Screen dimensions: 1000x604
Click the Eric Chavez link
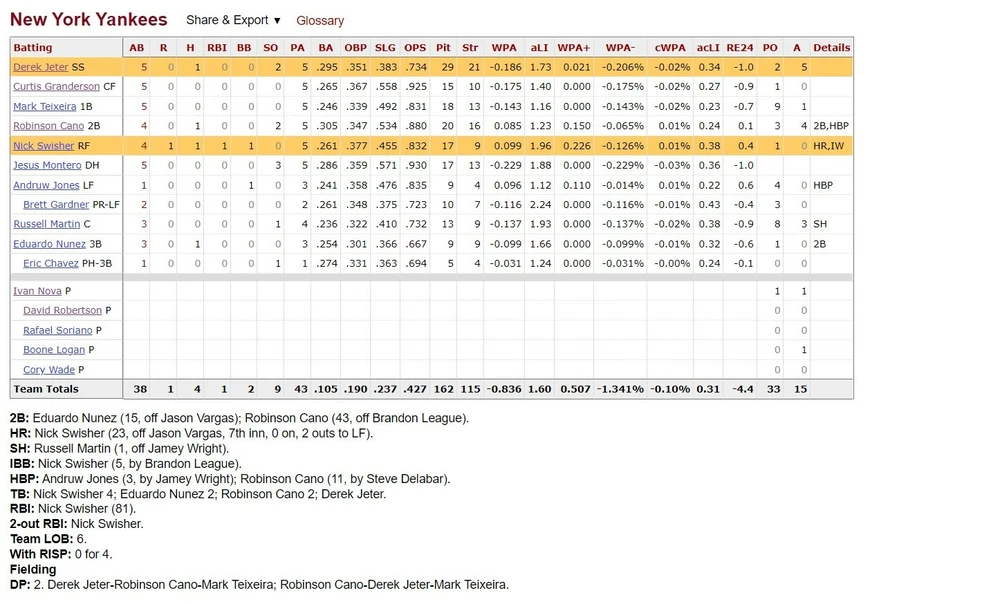(51, 263)
